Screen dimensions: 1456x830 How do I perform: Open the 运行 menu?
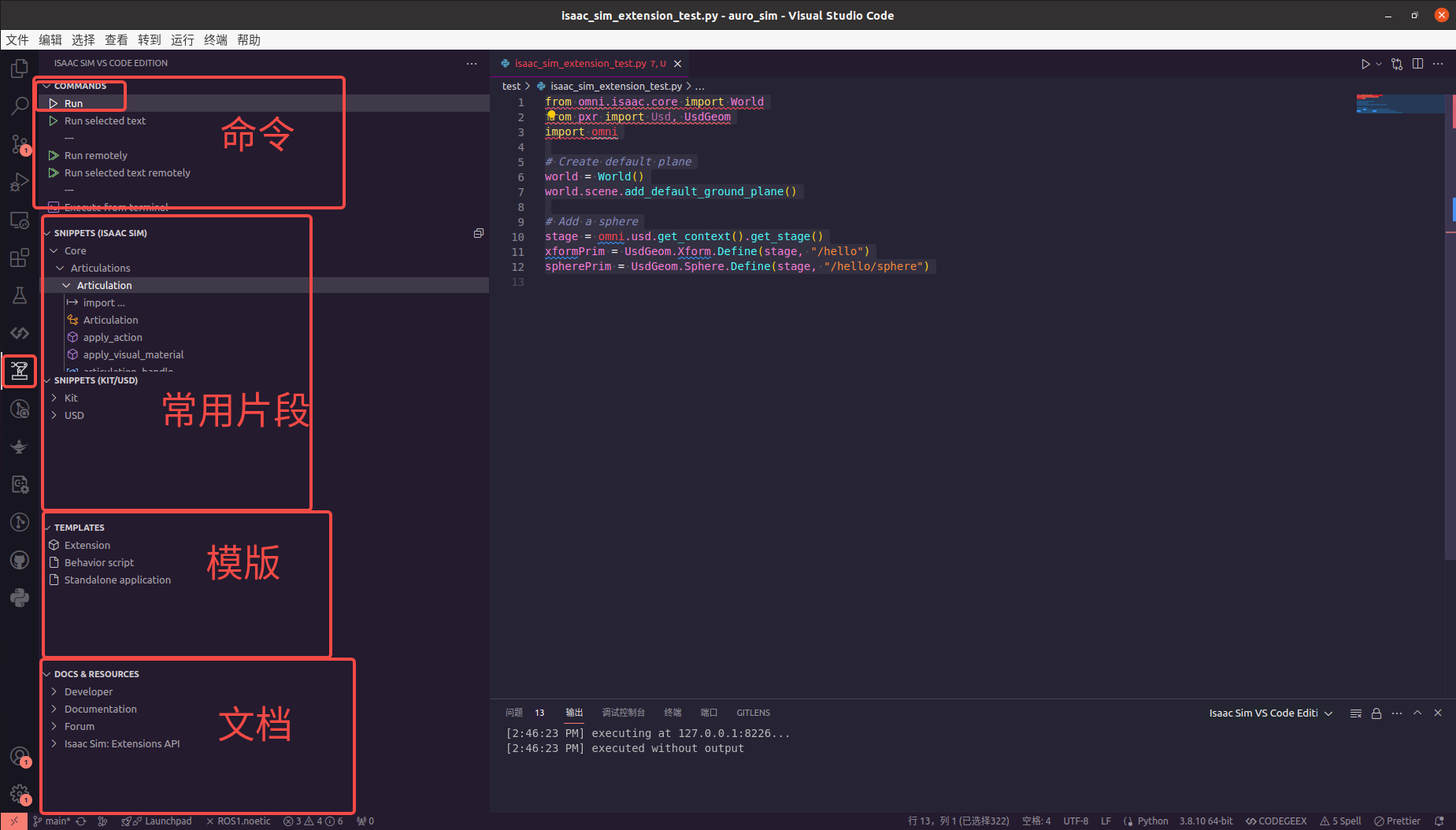coord(183,40)
